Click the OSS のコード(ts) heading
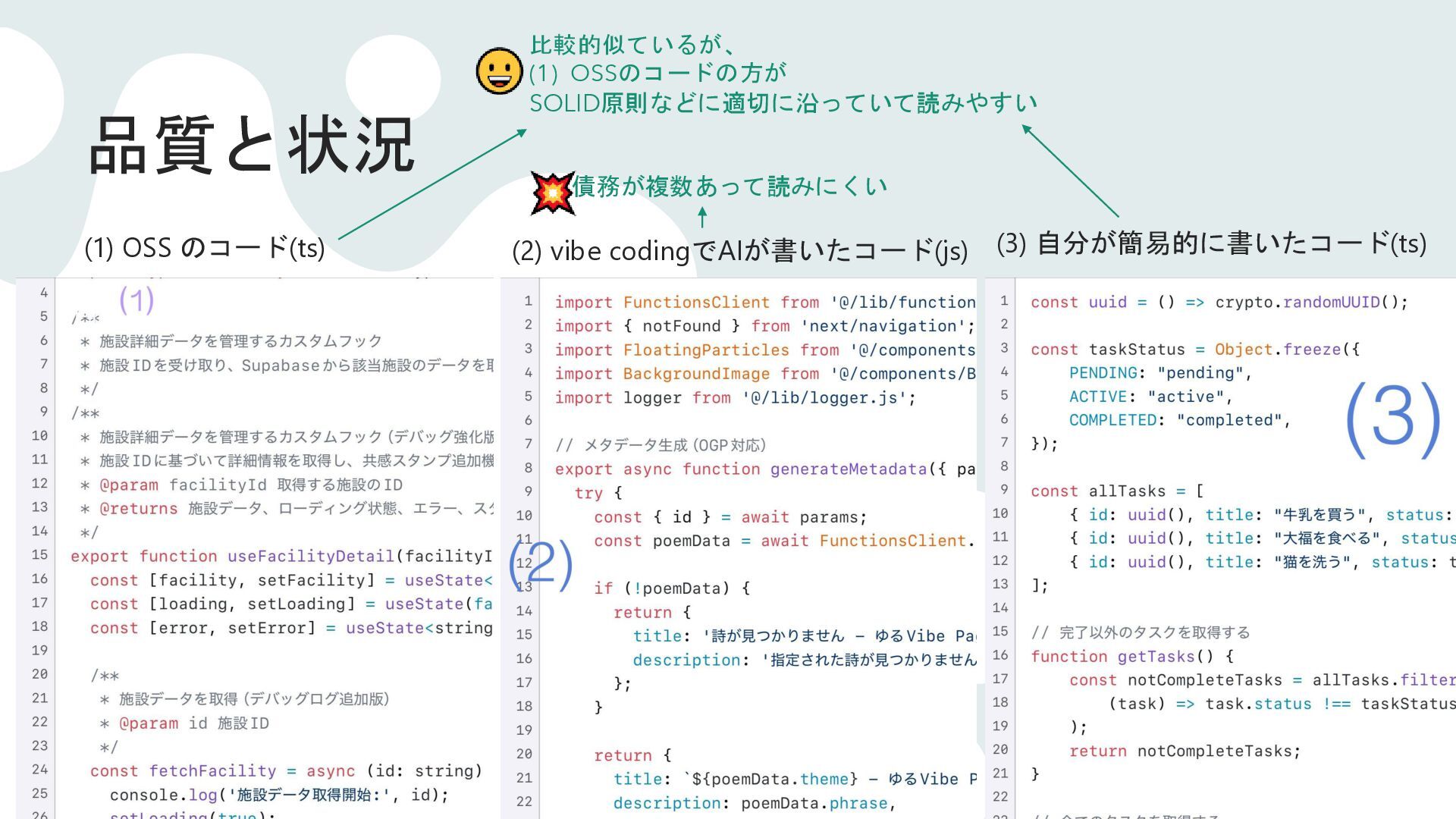Screen dimensions: 1456x819 [x=205, y=247]
